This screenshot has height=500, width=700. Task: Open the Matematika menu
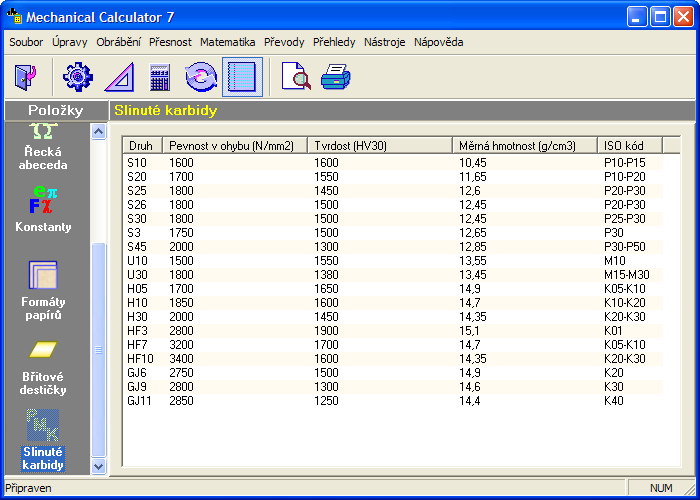pos(228,42)
